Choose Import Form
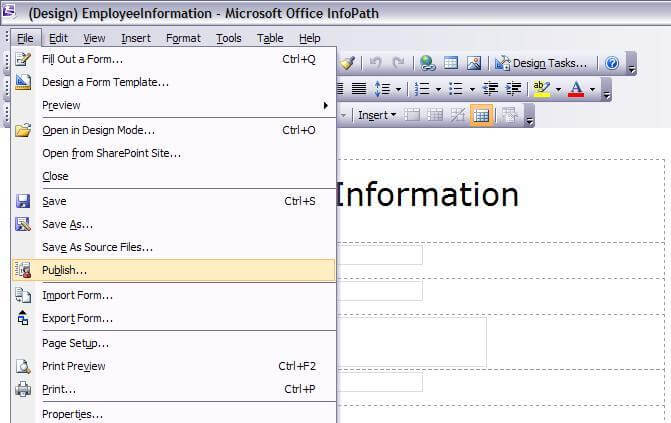Image resolution: width=671 pixels, height=423 pixels. pos(174,295)
